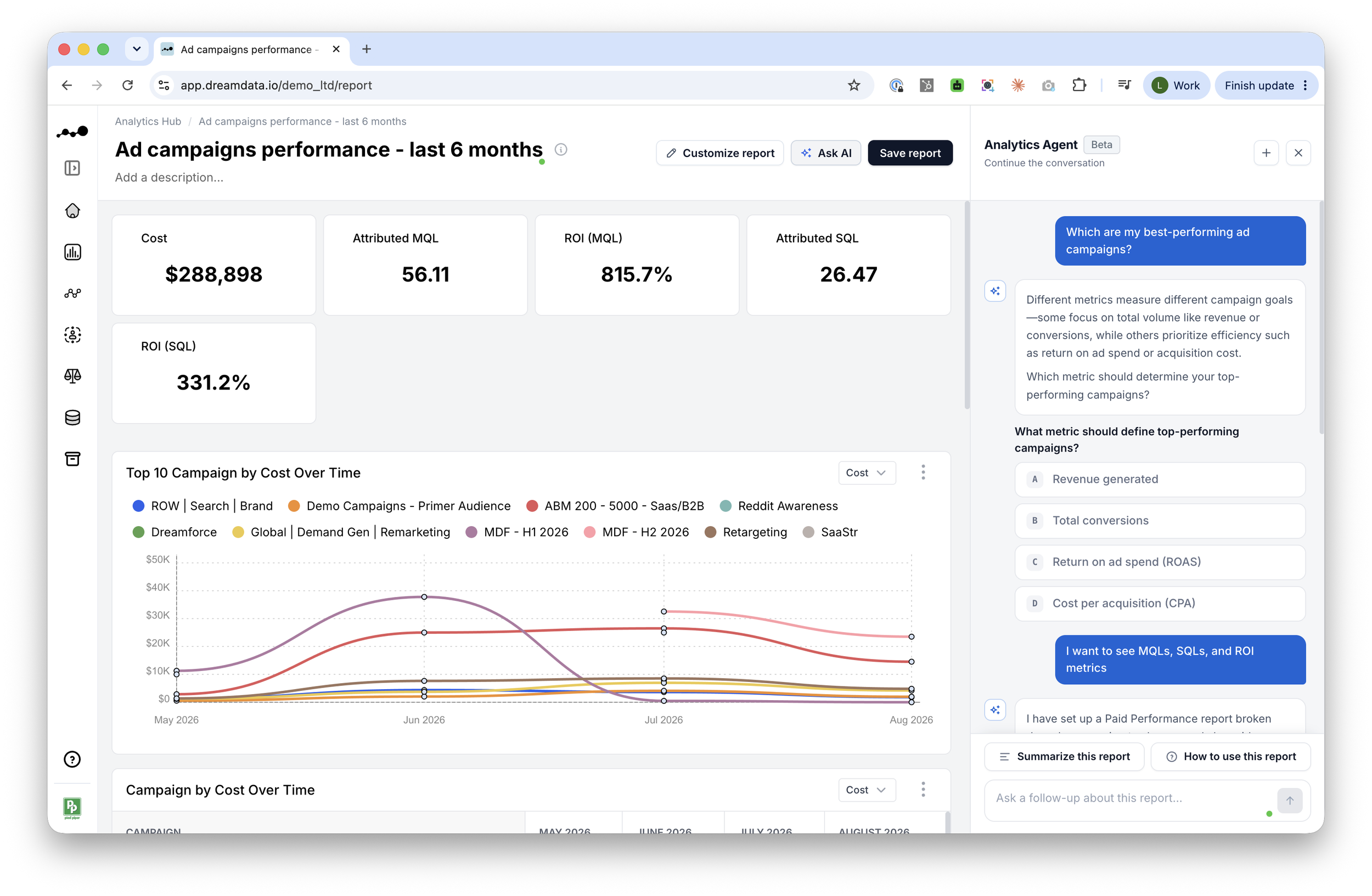Bookmark this page with star icon

click(x=854, y=85)
